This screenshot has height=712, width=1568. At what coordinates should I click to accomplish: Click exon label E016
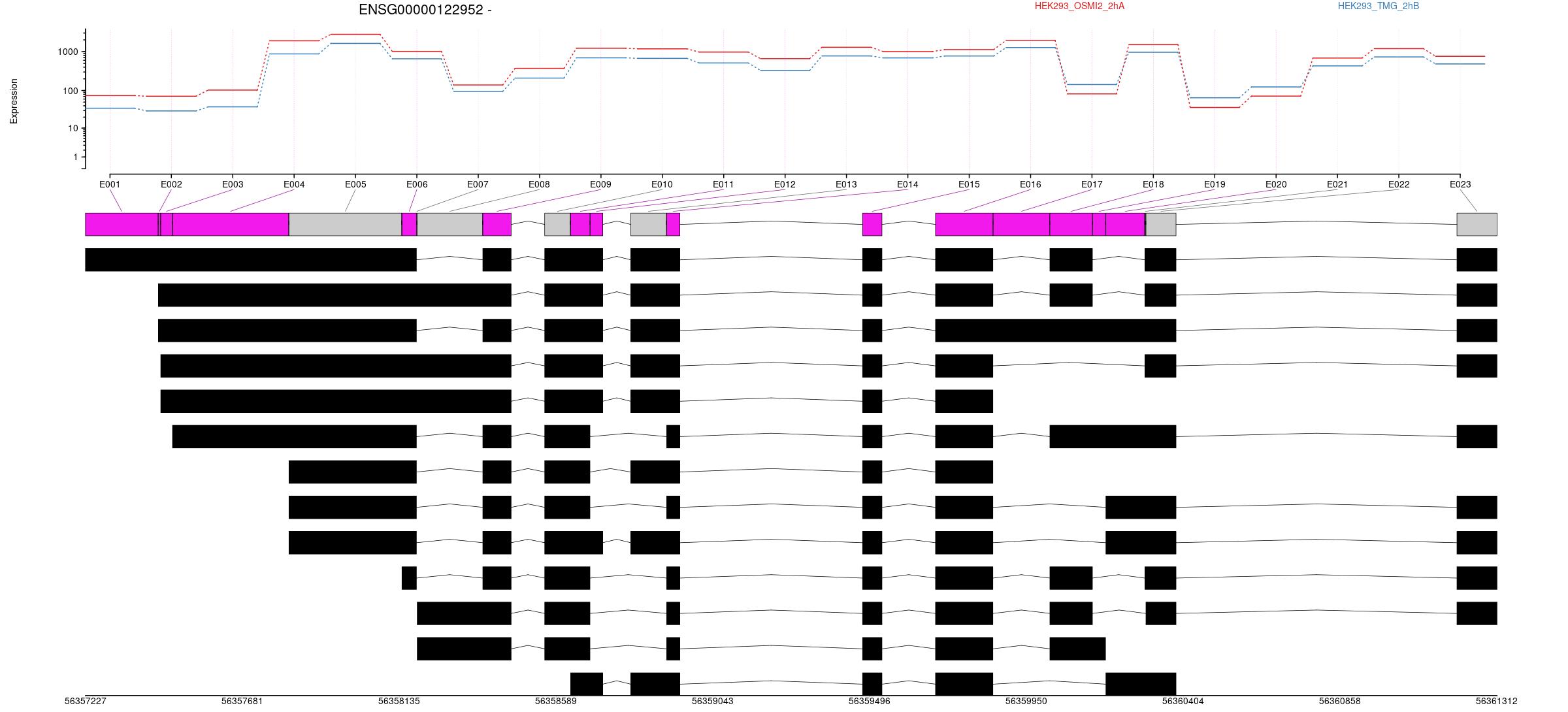1030,184
